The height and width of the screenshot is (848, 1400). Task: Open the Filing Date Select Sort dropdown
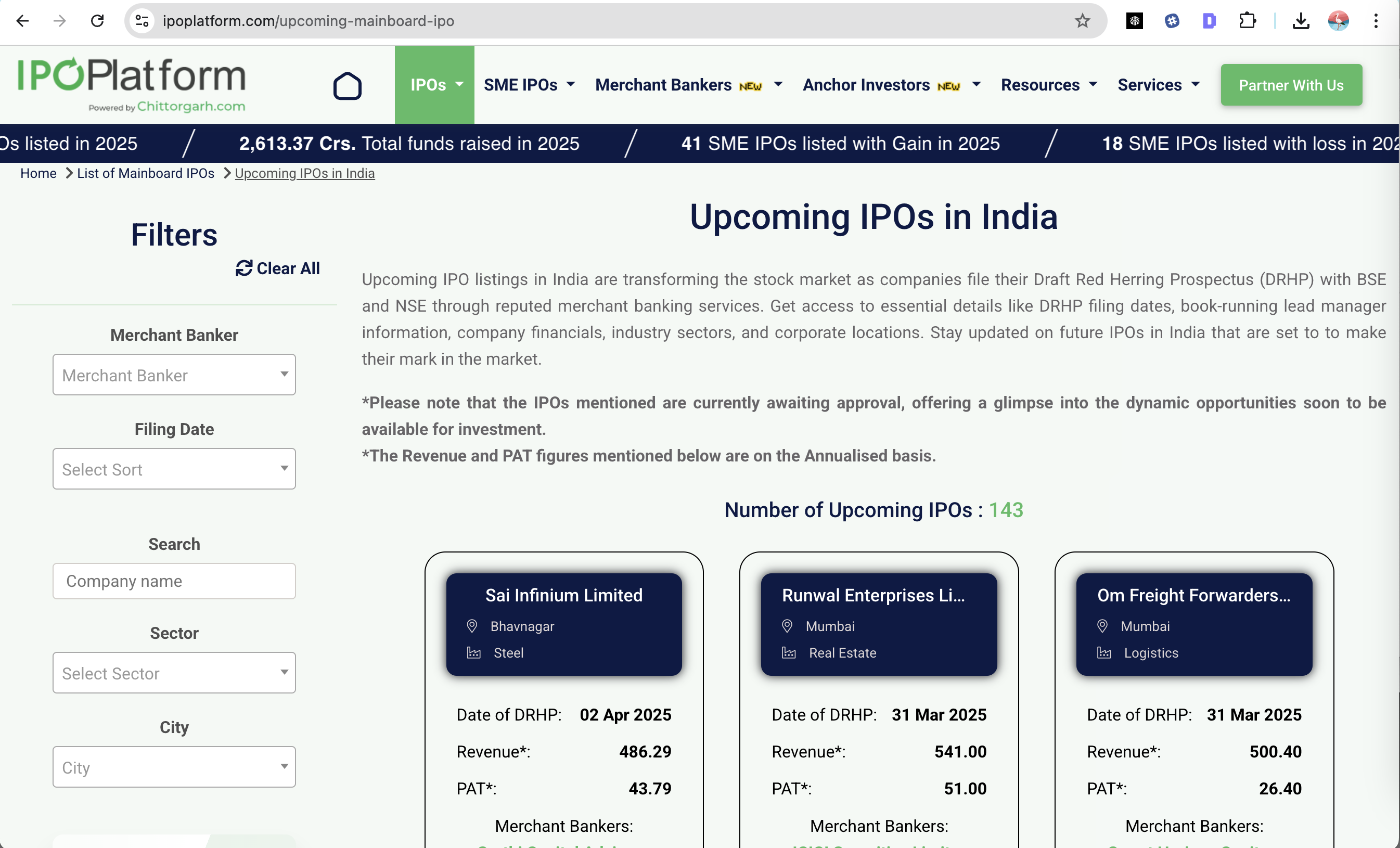click(174, 469)
